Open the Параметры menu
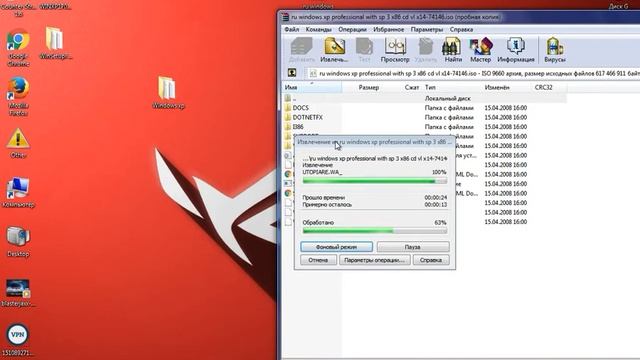The height and width of the screenshot is (360, 640). point(427,29)
